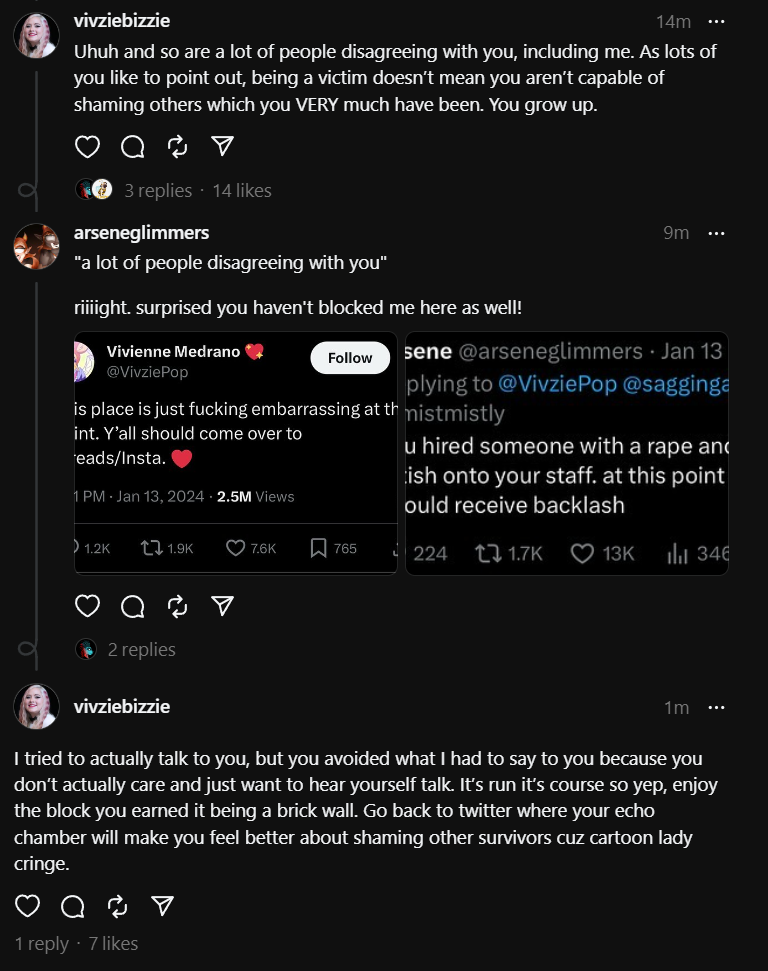This screenshot has height=971, width=768.
Task: Click the Follow button for Vivienne Medrano
Action: coord(350,358)
